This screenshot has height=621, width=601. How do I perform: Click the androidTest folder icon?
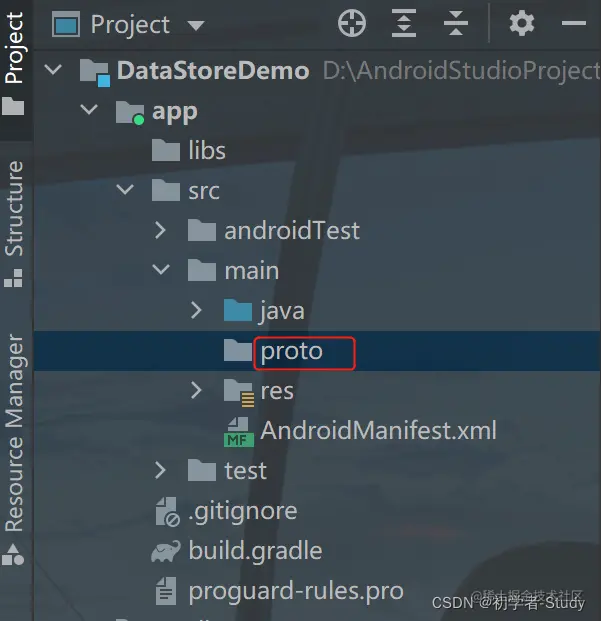[x=202, y=230]
